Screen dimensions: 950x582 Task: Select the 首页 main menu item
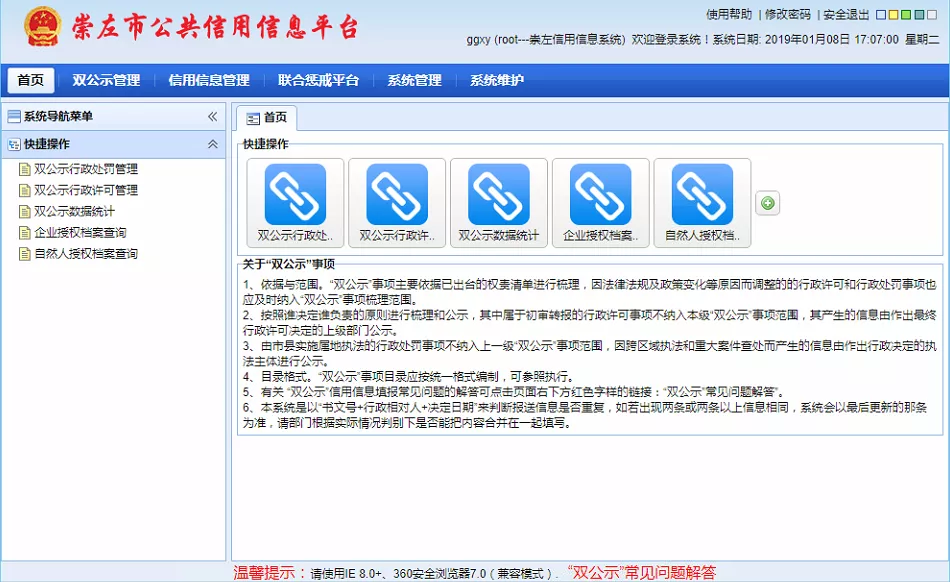31,80
